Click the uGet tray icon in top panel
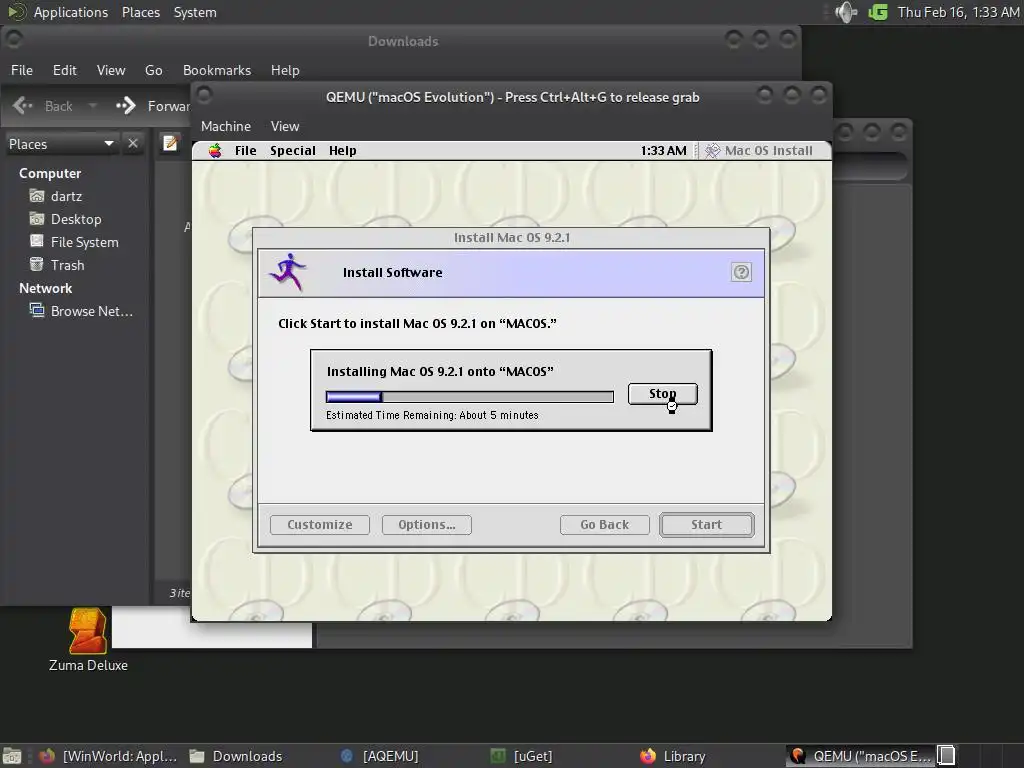Image resolution: width=1024 pixels, height=768 pixels. point(878,12)
